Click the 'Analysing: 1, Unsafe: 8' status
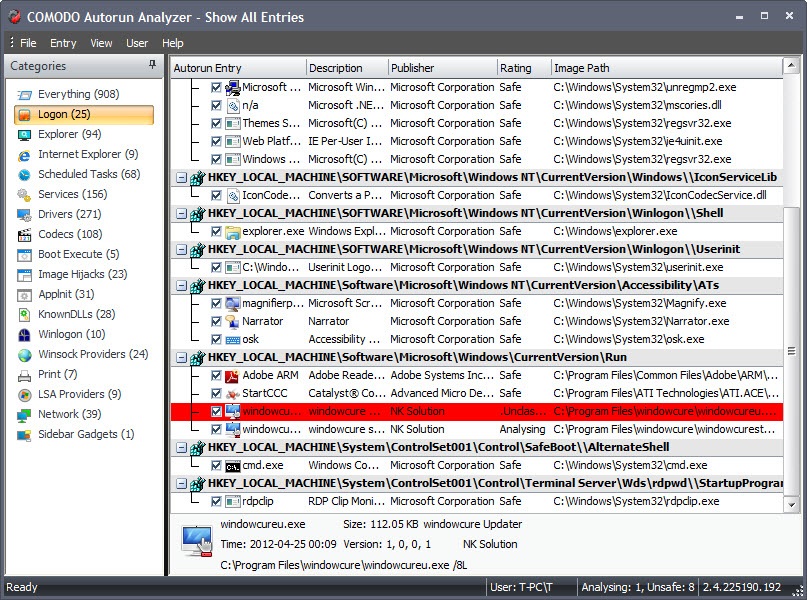 click(638, 587)
